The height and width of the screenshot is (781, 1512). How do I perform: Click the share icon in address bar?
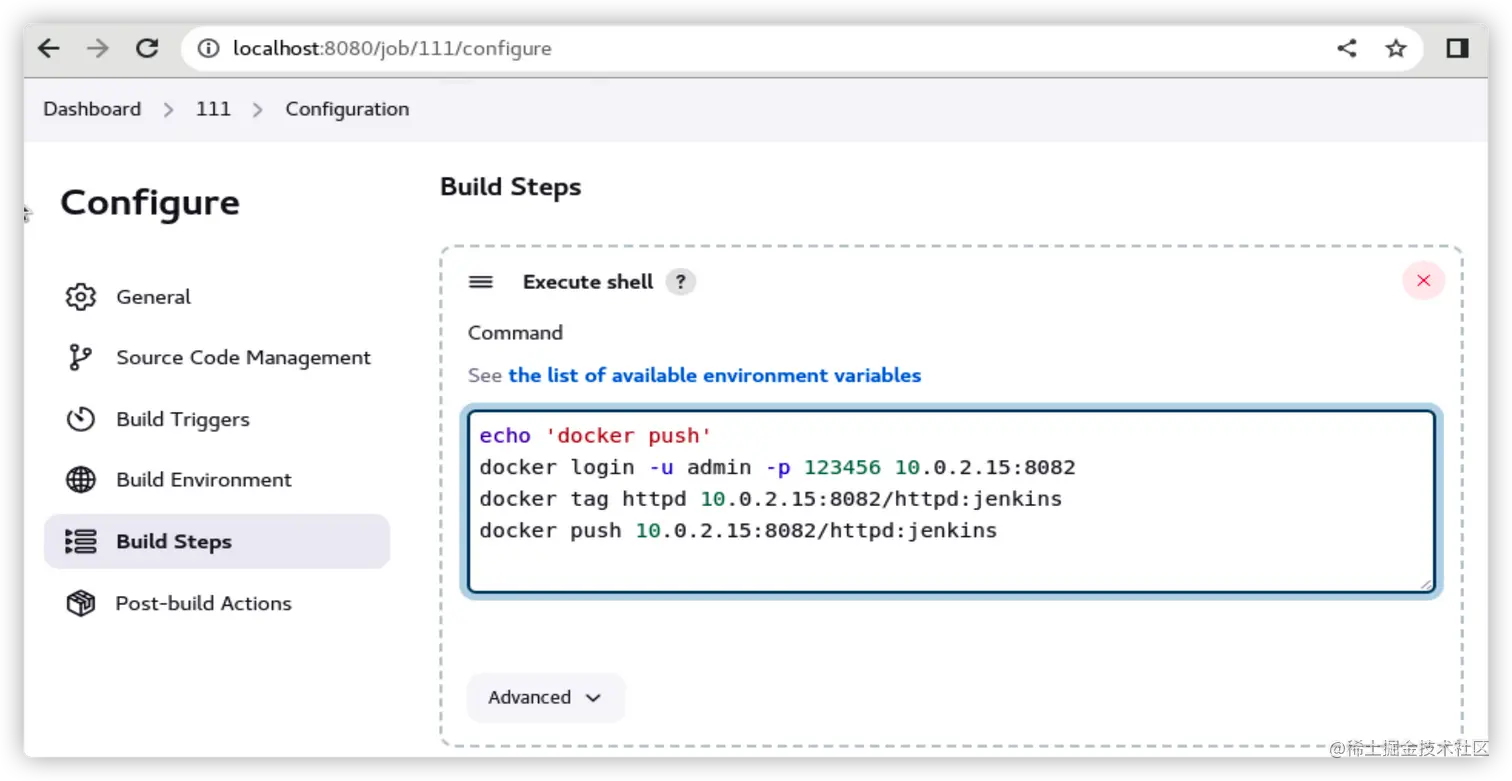pos(1347,48)
